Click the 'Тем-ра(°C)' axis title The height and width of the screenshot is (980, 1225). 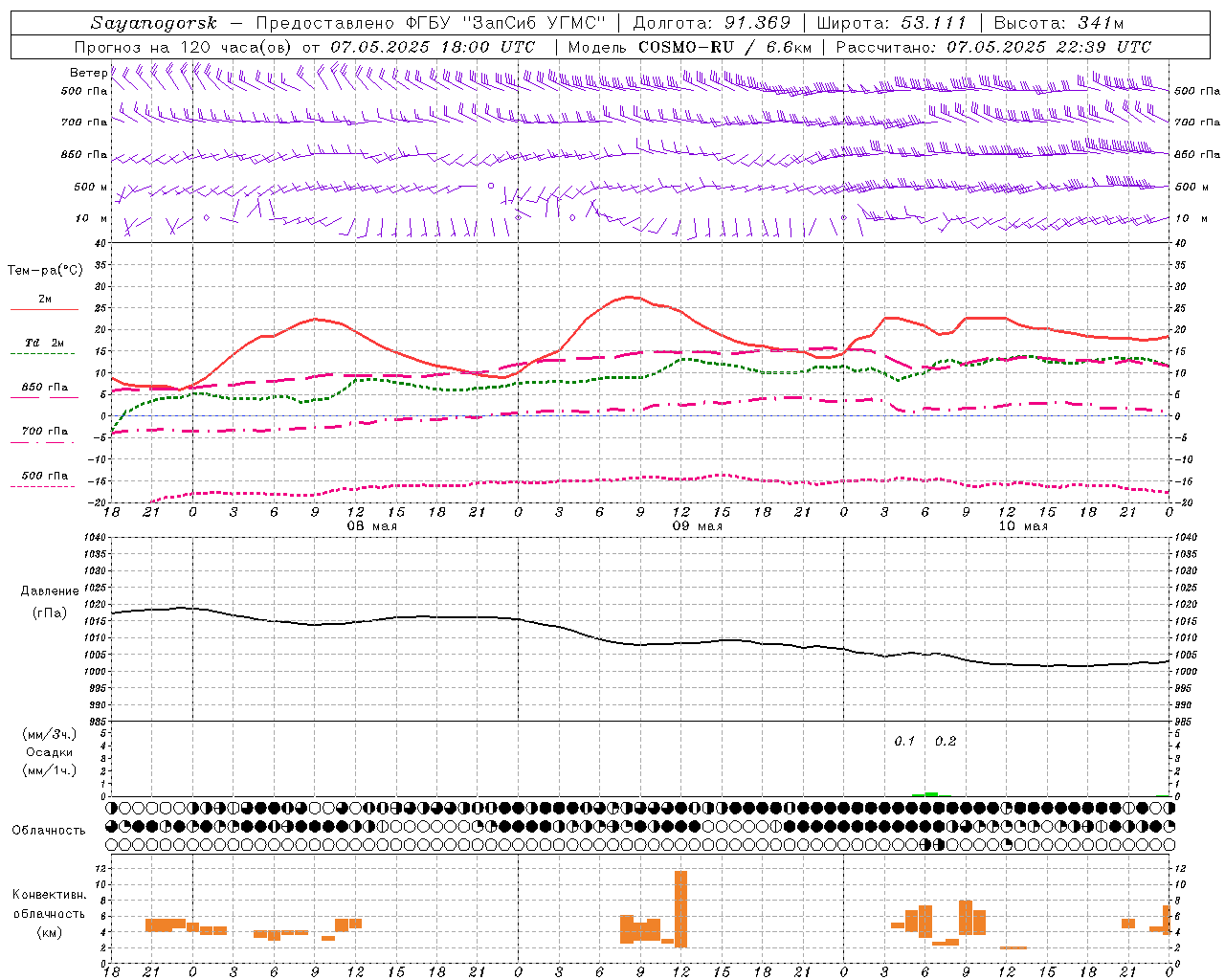tap(45, 271)
